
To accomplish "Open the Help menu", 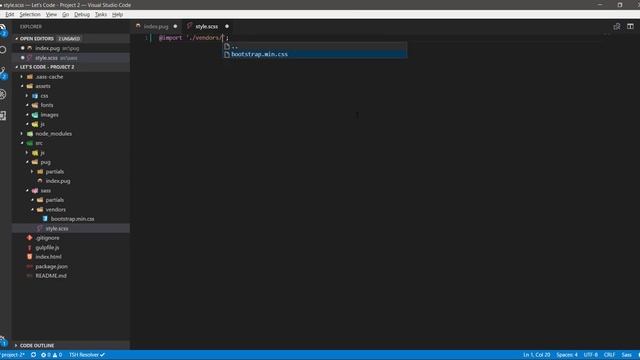I will pyautogui.click(x=117, y=14).
